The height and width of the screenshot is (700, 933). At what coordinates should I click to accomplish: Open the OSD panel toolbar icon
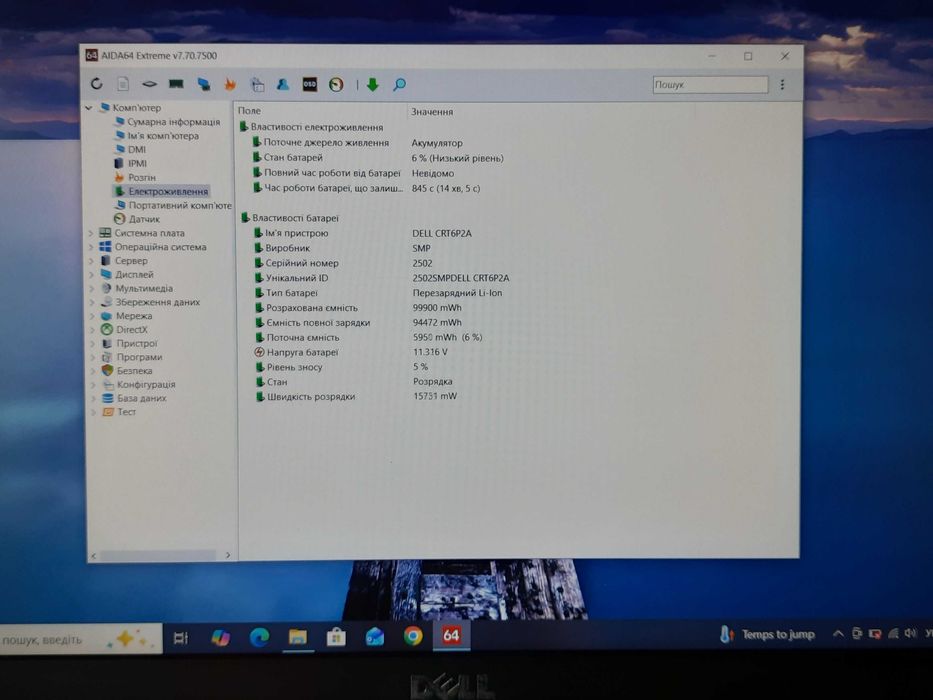pos(310,84)
